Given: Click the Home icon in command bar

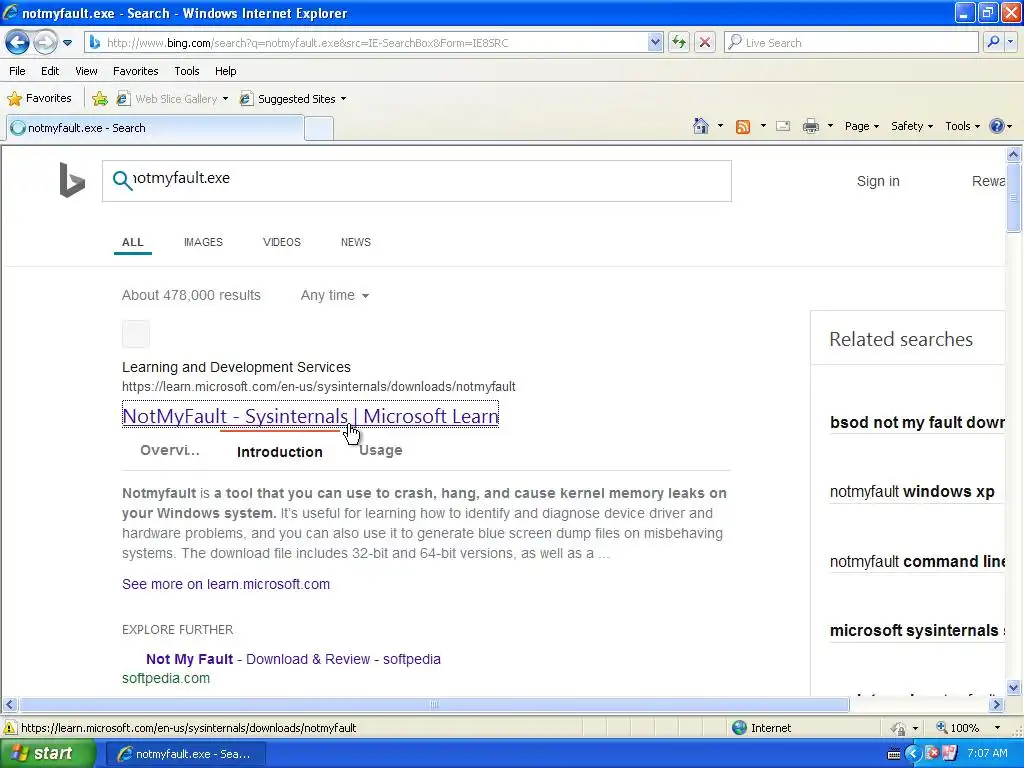Looking at the screenshot, I should [701, 126].
